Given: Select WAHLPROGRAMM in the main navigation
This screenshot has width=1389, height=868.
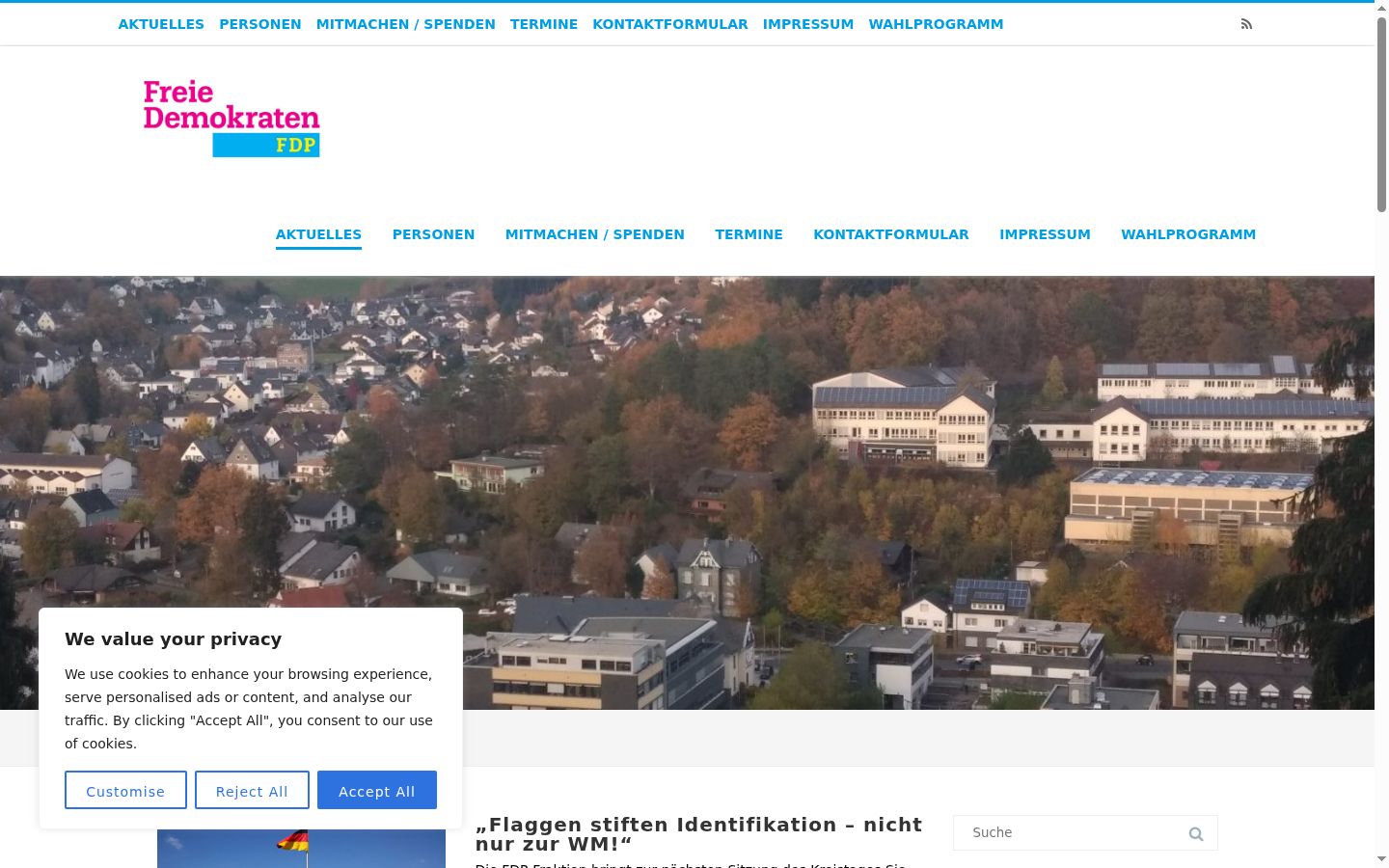Looking at the screenshot, I should pos(1188,234).
